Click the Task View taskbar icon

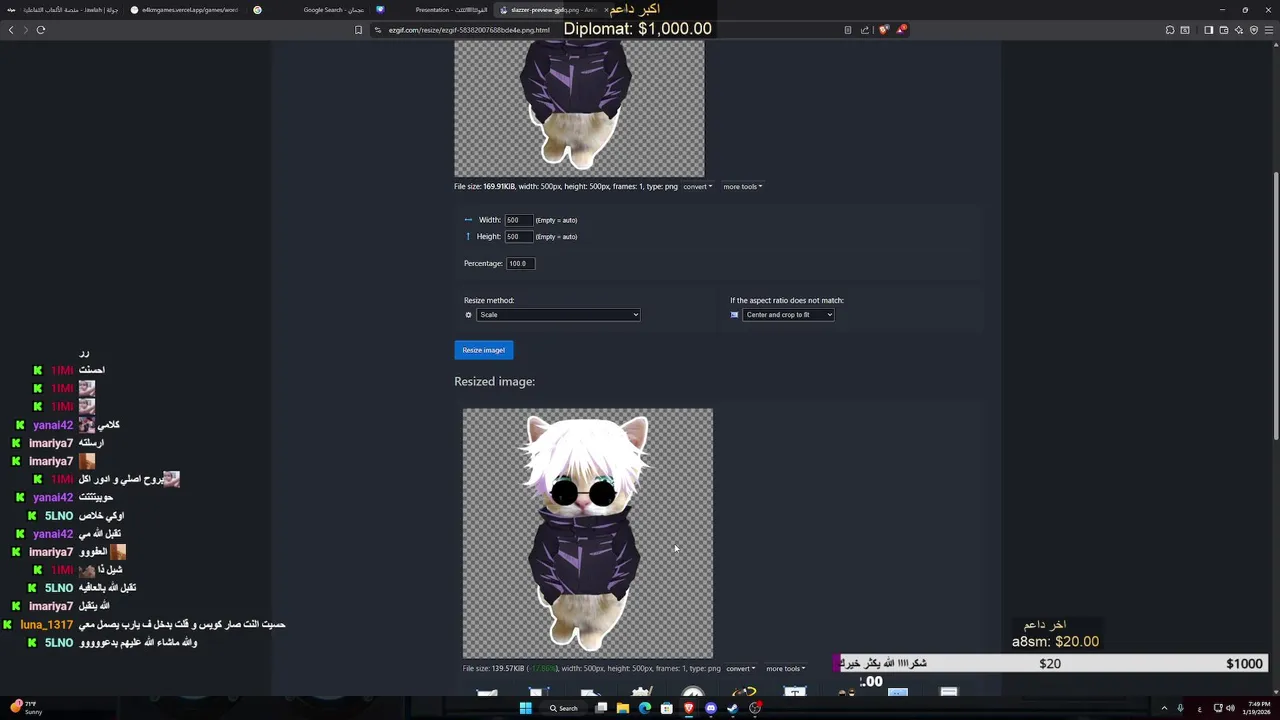tap(601, 708)
